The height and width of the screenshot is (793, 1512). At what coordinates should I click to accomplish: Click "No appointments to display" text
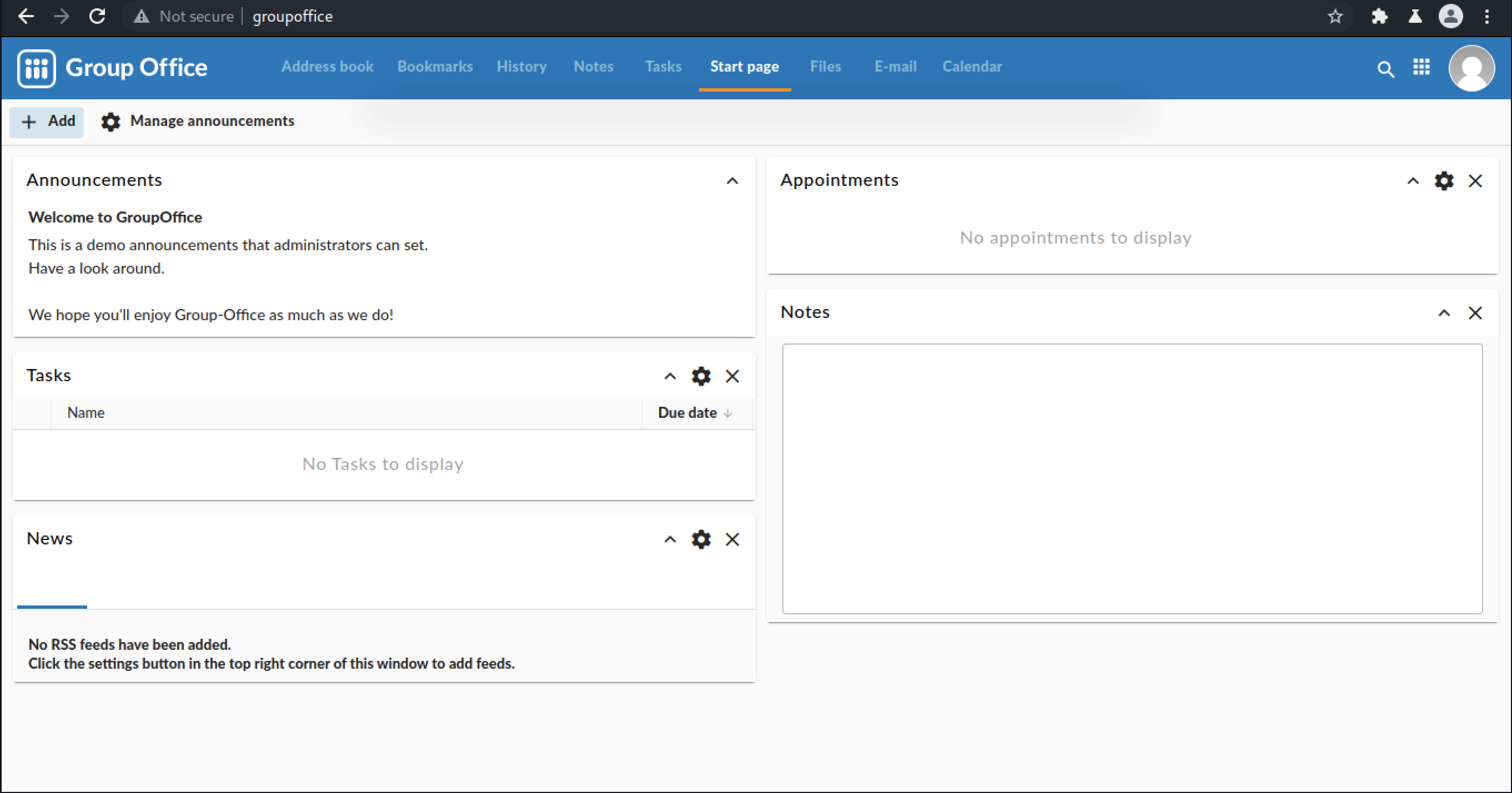[x=1076, y=238]
